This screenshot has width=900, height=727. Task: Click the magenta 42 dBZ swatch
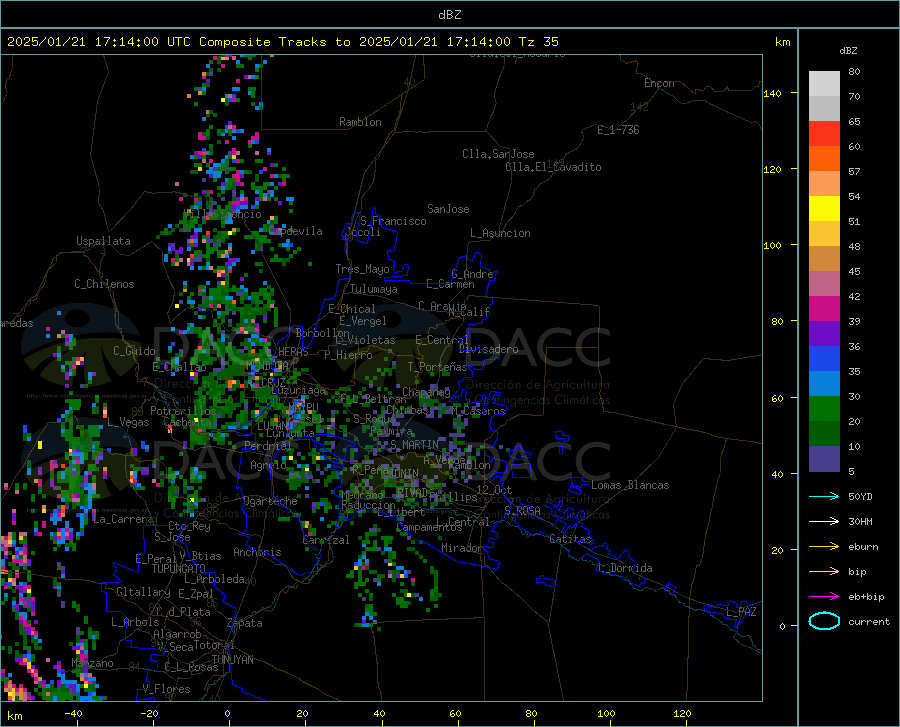(x=824, y=309)
